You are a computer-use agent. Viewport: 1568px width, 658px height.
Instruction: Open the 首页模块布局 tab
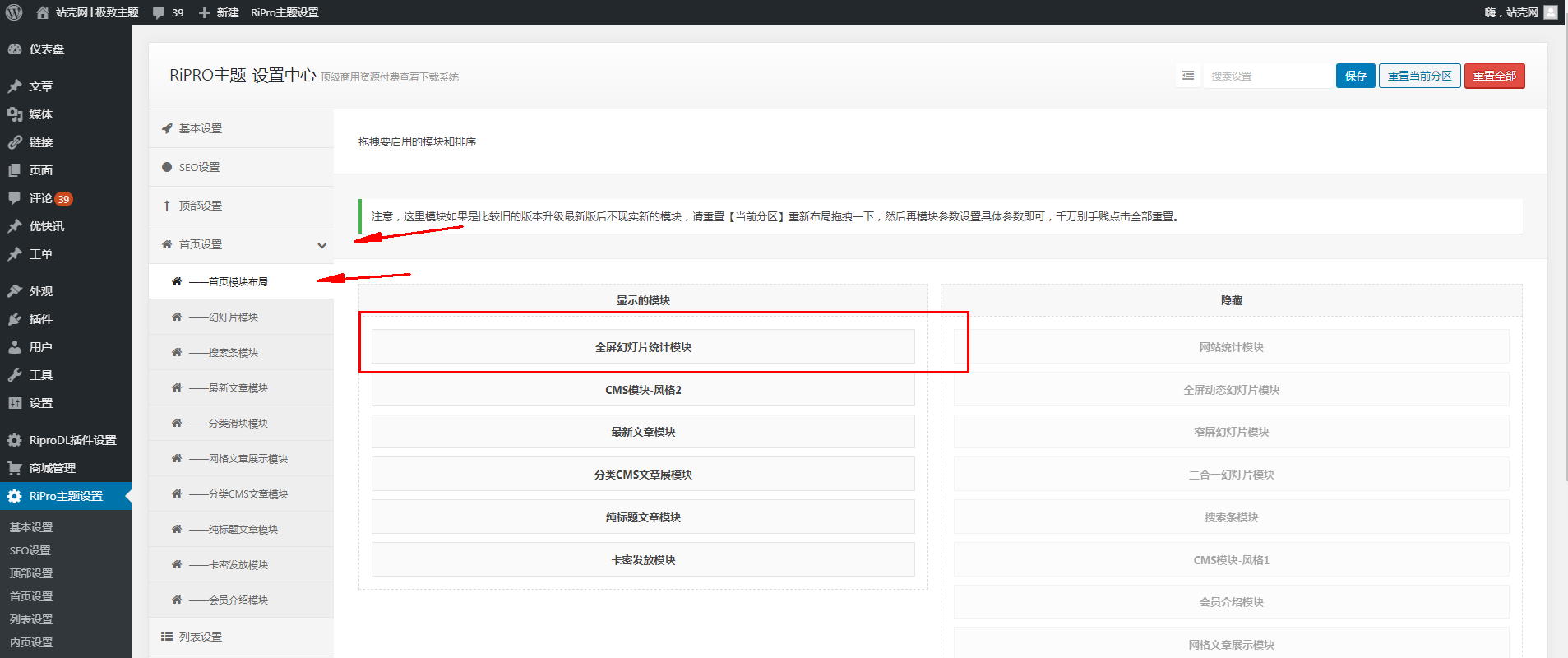click(x=241, y=281)
